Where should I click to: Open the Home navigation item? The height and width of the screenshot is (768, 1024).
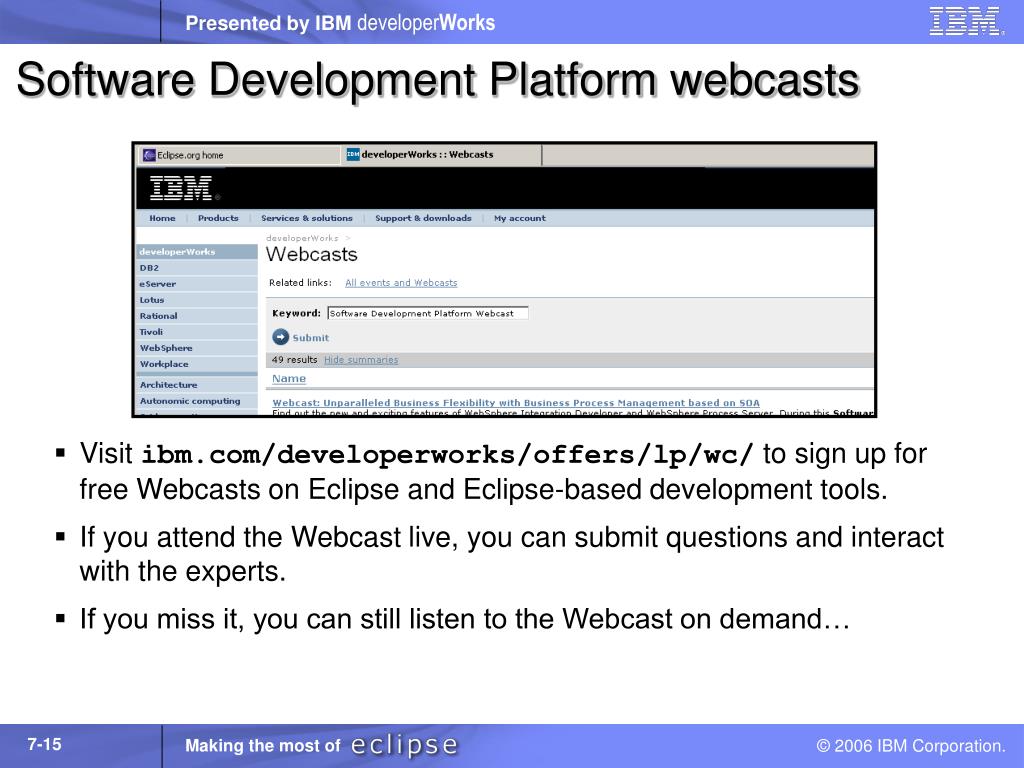coord(162,218)
